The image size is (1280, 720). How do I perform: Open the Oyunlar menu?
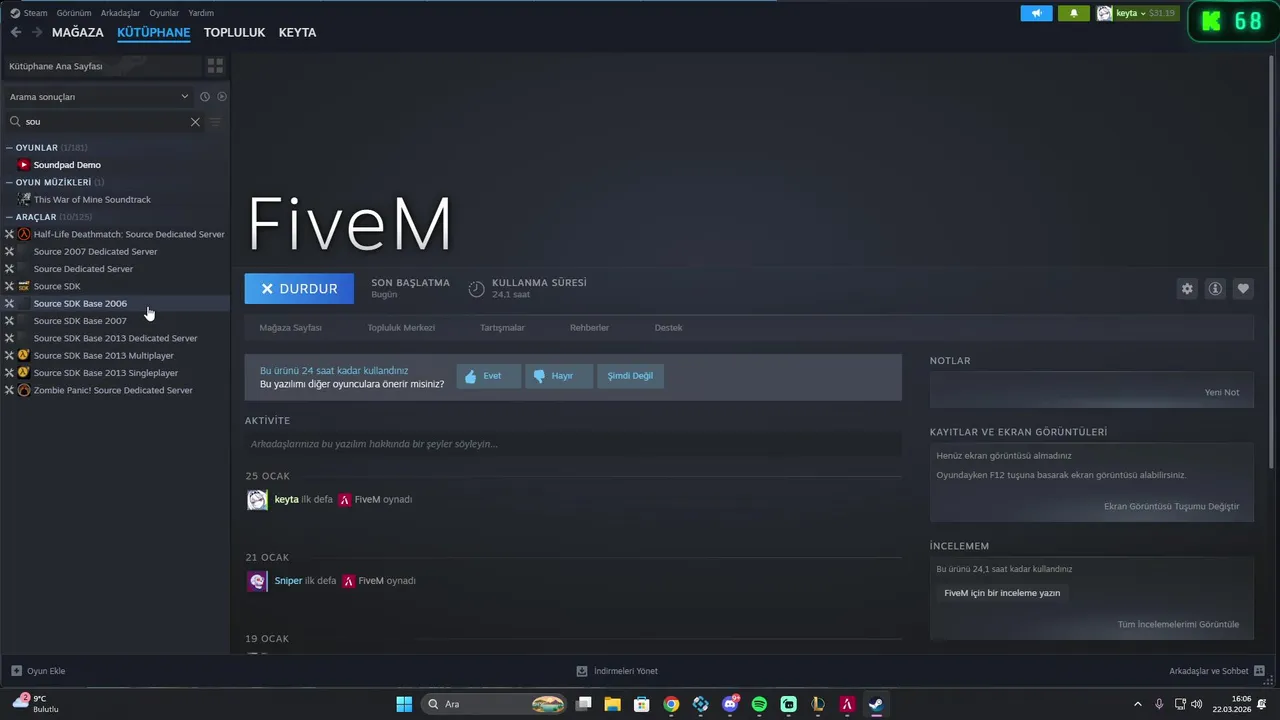click(164, 13)
